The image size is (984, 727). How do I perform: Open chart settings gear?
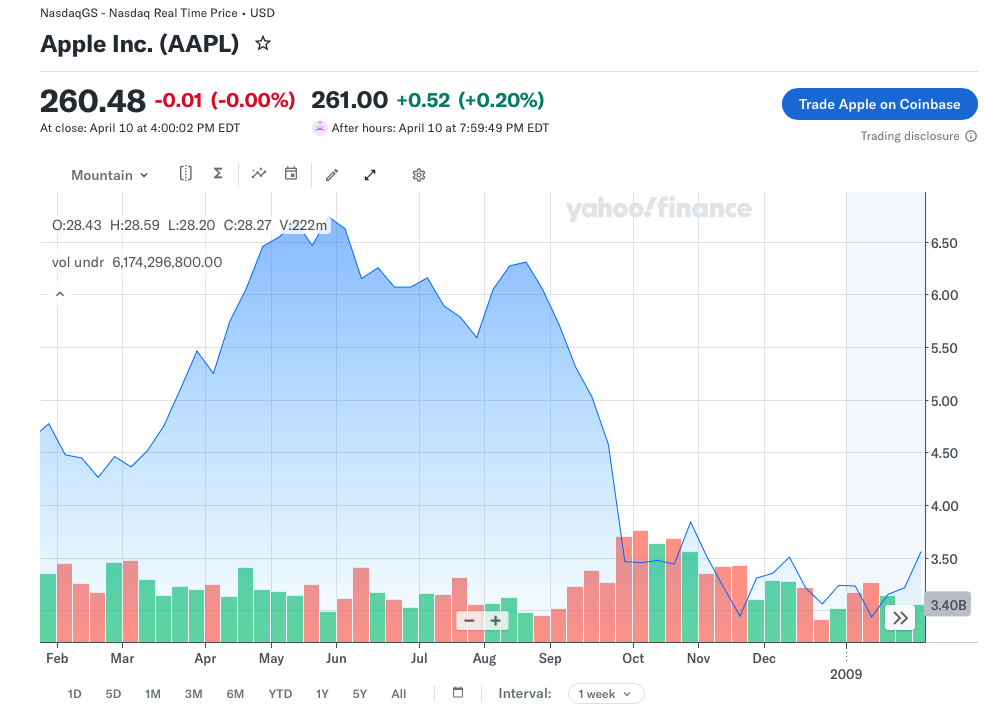pos(419,175)
